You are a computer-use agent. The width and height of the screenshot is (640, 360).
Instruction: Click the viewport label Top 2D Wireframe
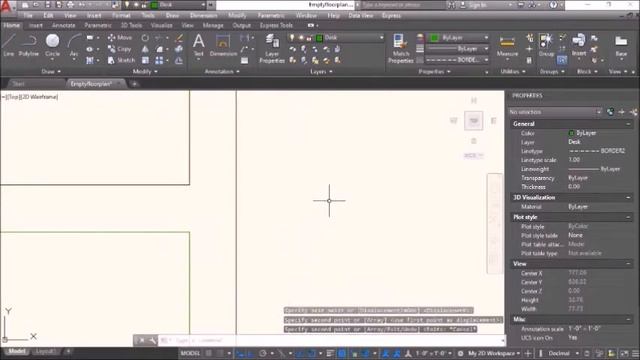pyautogui.click(x=30, y=97)
